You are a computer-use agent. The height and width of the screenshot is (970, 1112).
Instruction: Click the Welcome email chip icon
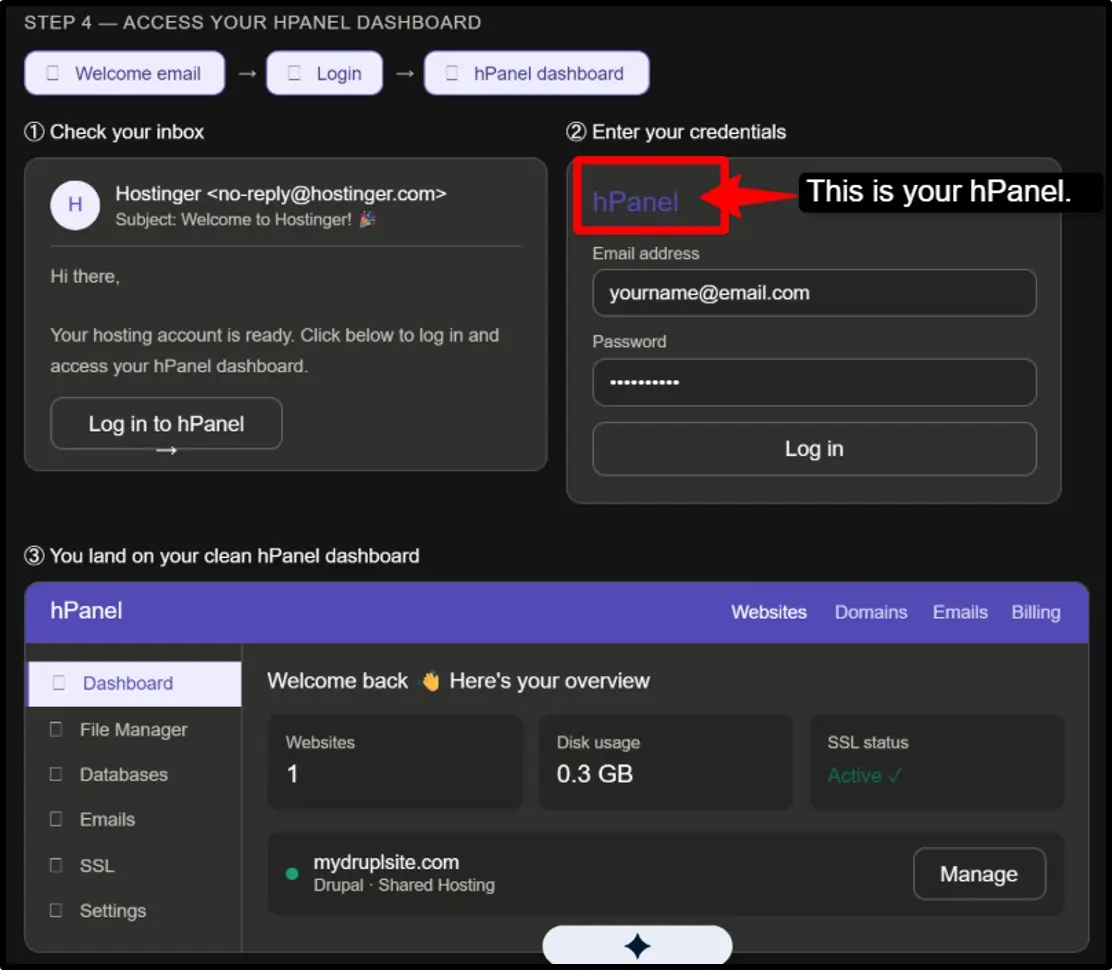click(52, 73)
